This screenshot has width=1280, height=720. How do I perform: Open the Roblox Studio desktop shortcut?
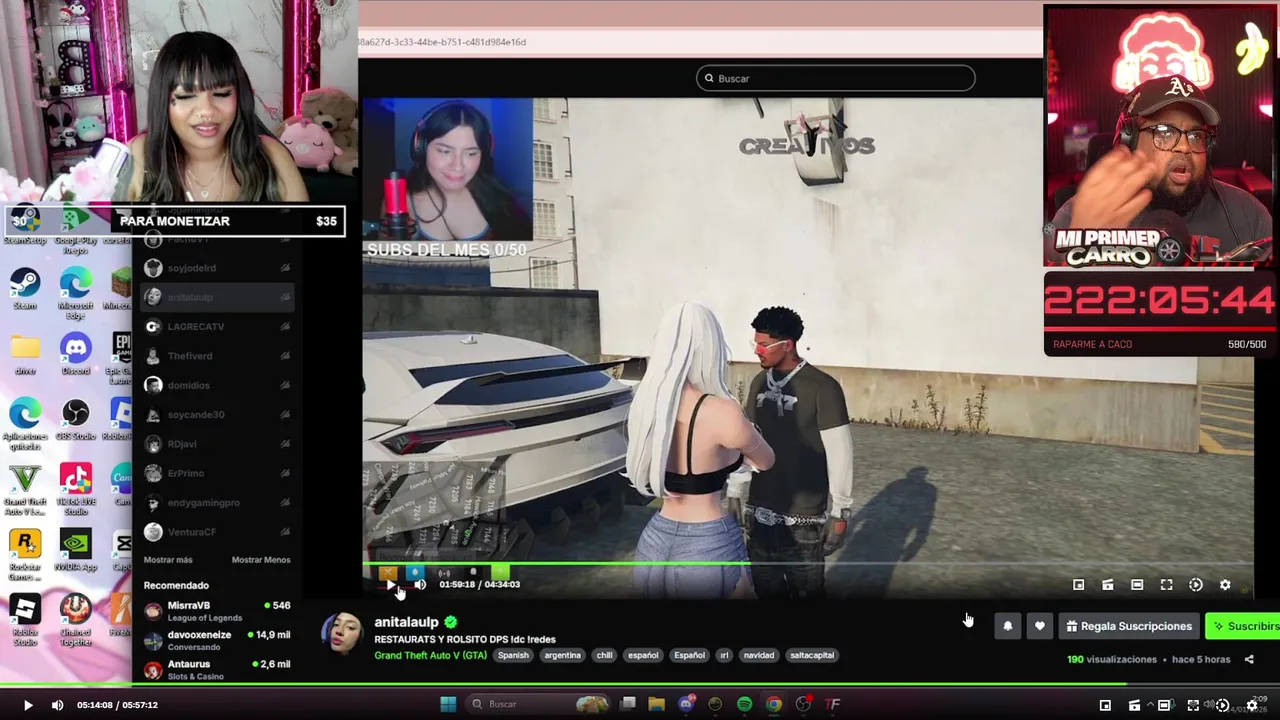[25, 618]
